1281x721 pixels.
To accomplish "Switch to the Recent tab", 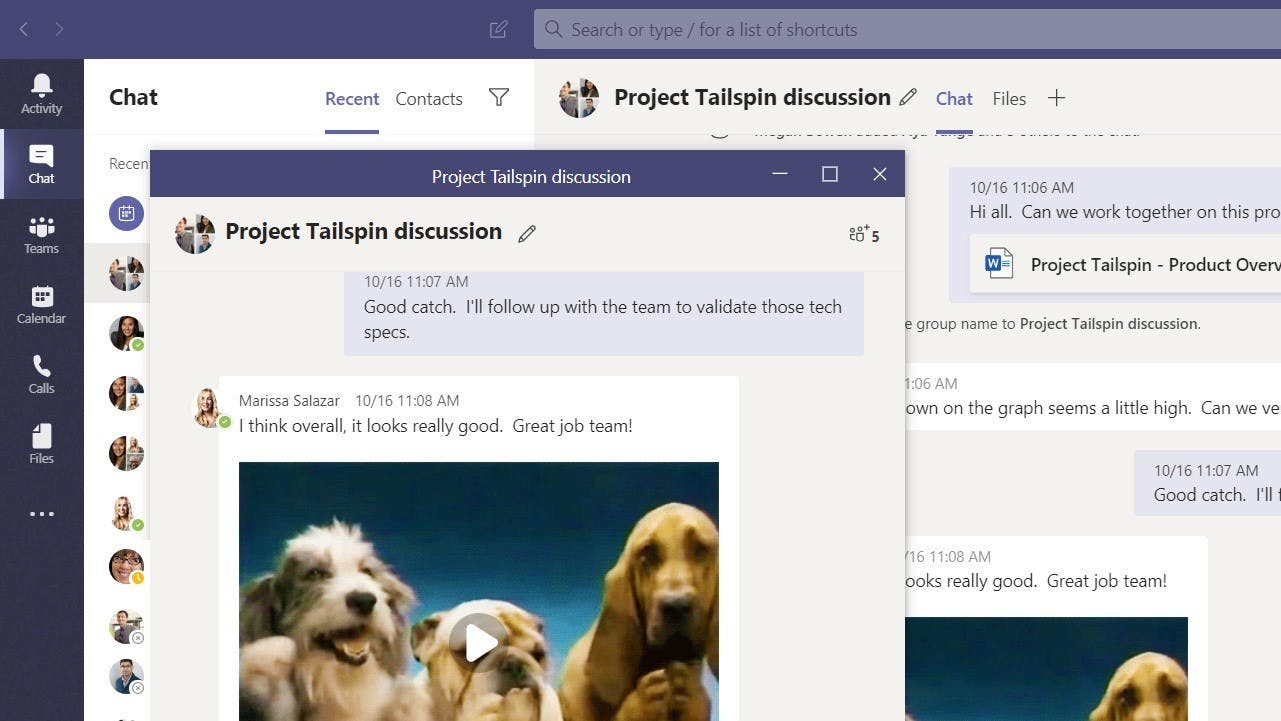I will [352, 99].
